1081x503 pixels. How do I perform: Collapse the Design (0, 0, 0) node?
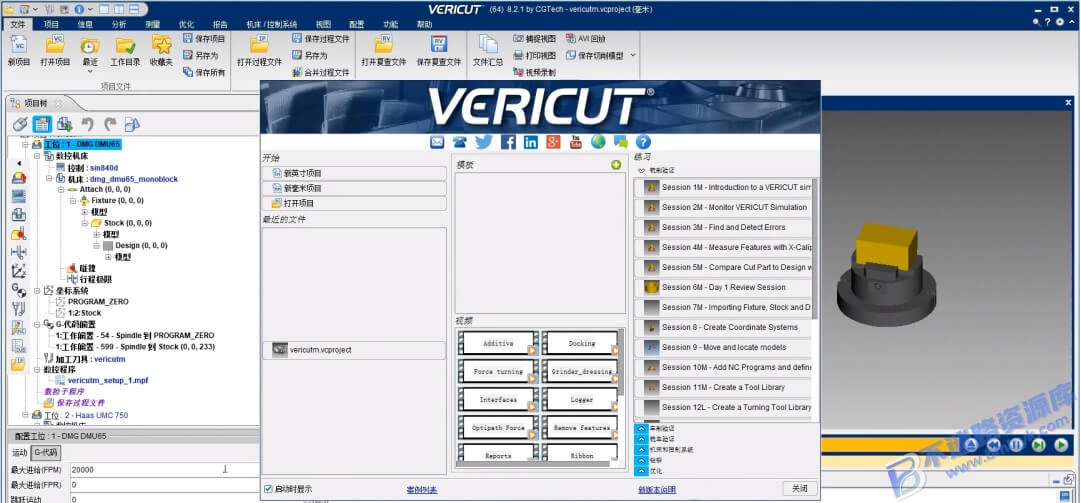[x=97, y=245]
